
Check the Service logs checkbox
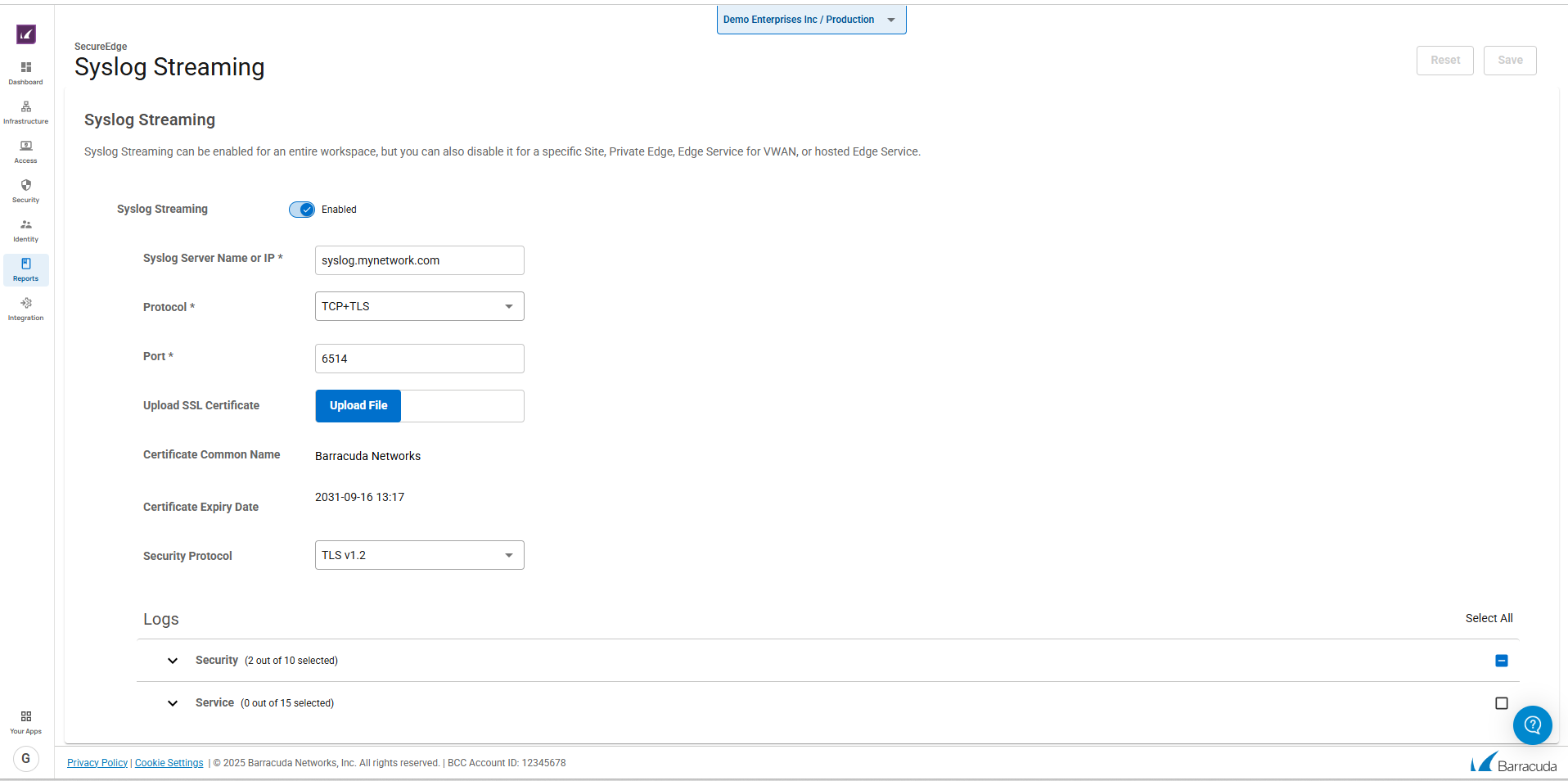click(1501, 703)
